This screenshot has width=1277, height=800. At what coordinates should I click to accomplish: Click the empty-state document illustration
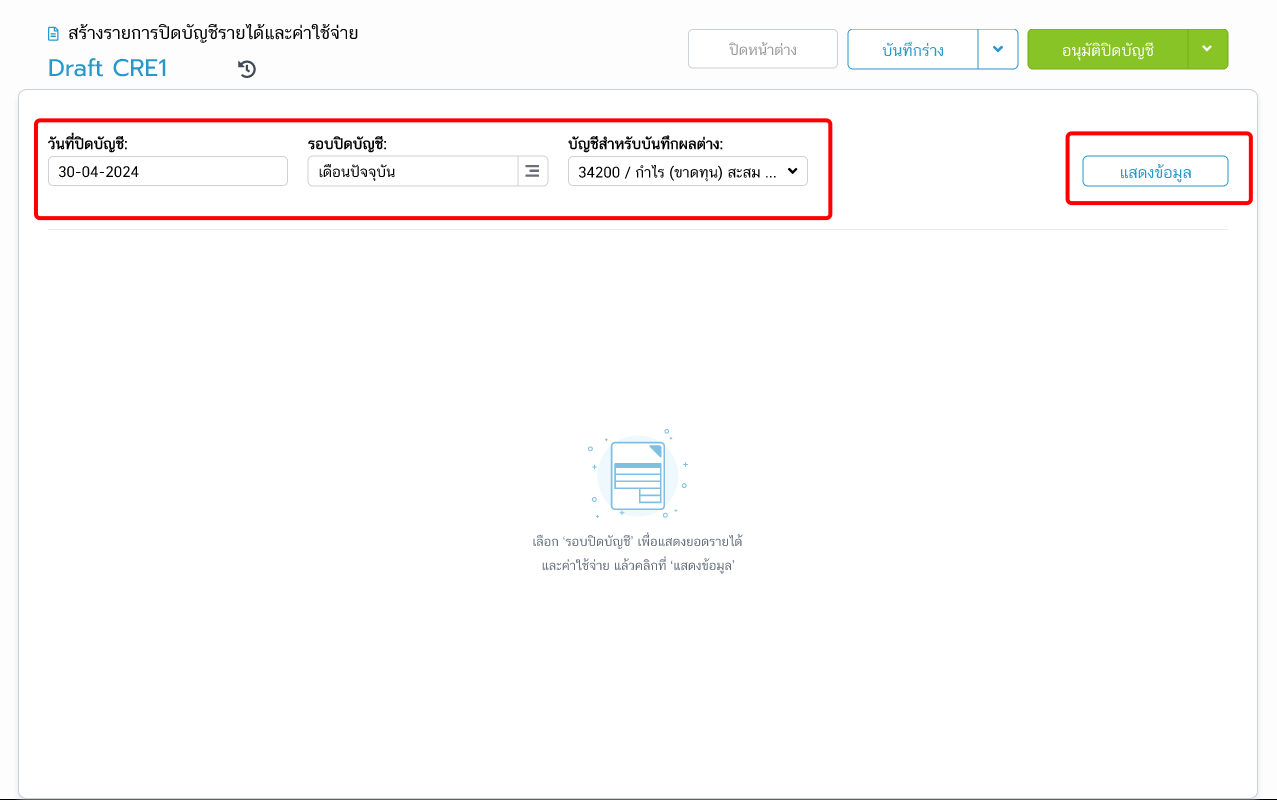pyautogui.click(x=637, y=473)
